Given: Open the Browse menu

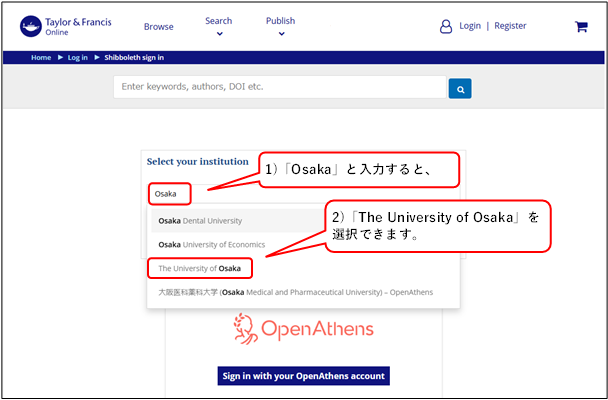Looking at the screenshot, I should pyautogui.click(x=158, y=27).
